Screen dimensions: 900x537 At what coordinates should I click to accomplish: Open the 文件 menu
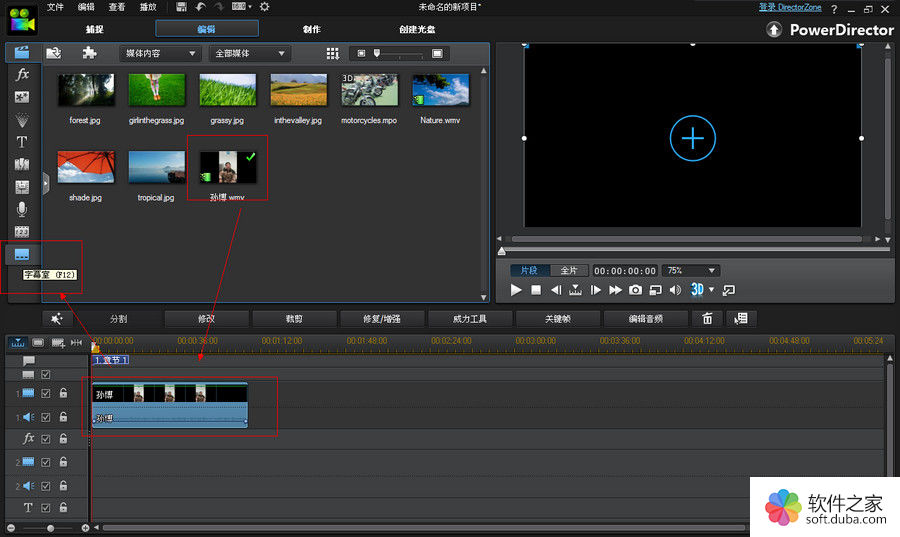[55, 7]
